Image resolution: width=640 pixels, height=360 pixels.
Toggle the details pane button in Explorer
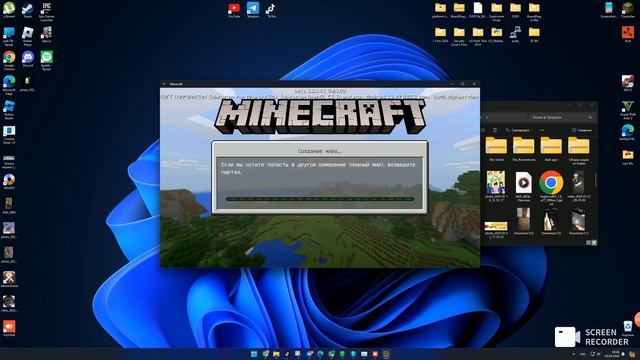point(582,130)
